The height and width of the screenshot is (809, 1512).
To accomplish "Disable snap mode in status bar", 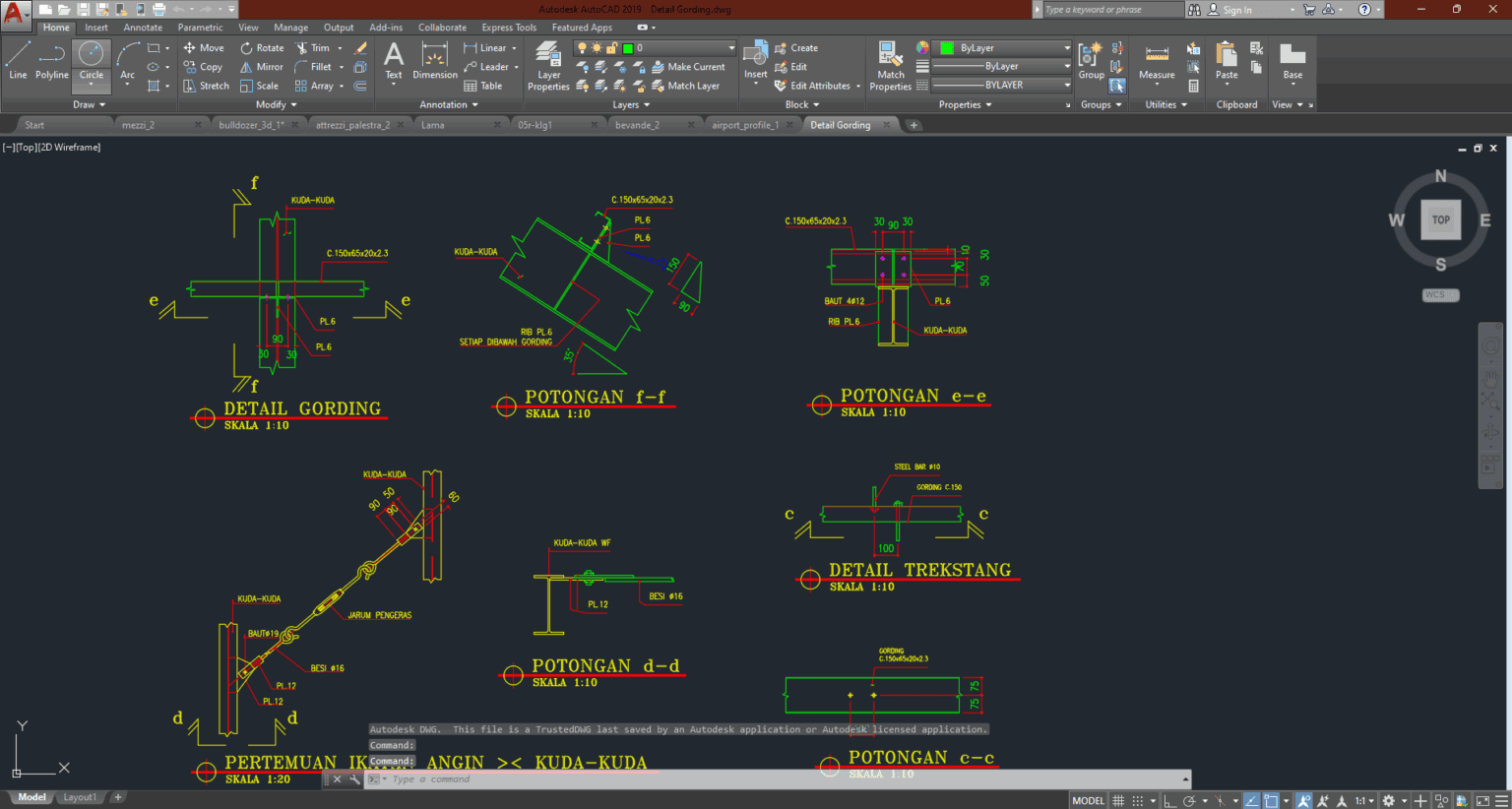I will (x=1138, y=799).
